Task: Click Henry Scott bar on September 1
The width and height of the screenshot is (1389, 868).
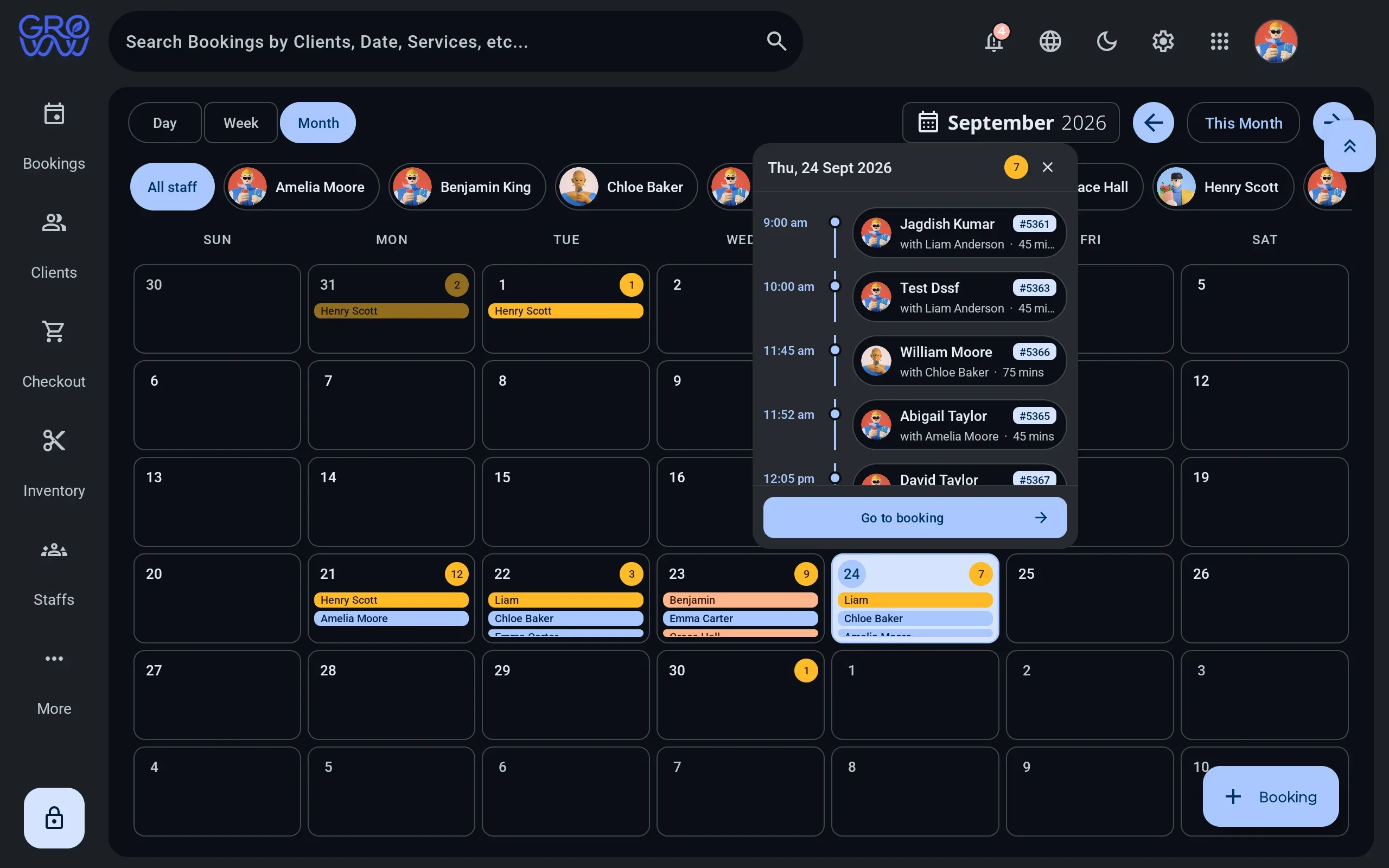Action: coord(565,310)
